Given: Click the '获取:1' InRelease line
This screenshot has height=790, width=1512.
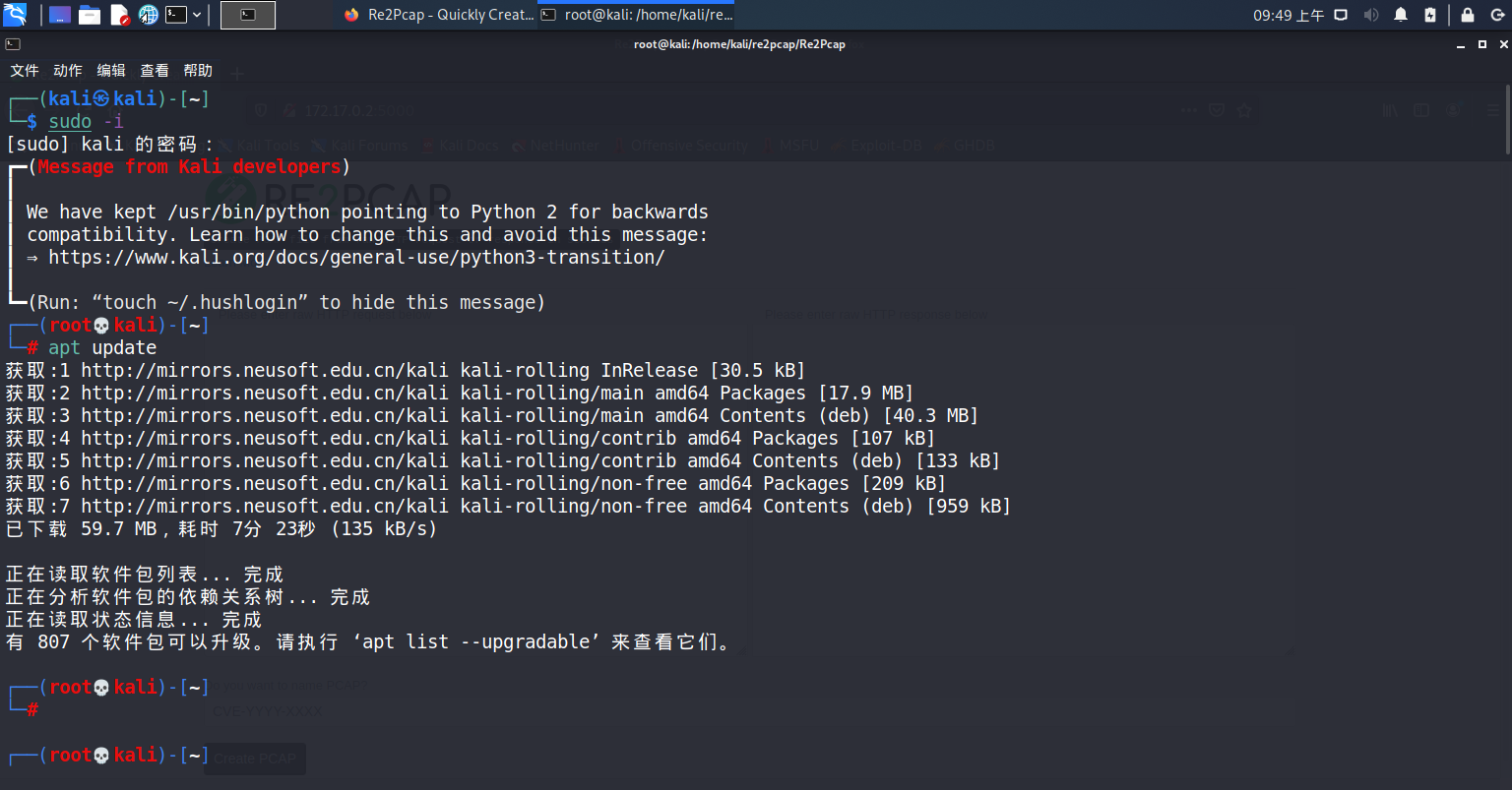Looking at the screenshot, I should click(x=406, y=371).
